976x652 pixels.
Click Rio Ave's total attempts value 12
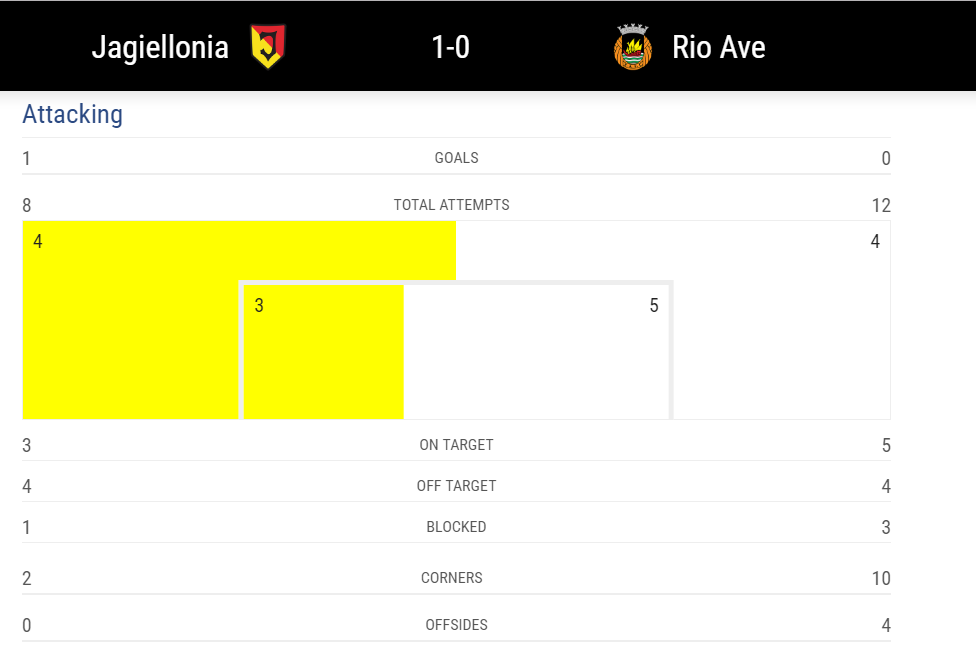tap(880, 206)
